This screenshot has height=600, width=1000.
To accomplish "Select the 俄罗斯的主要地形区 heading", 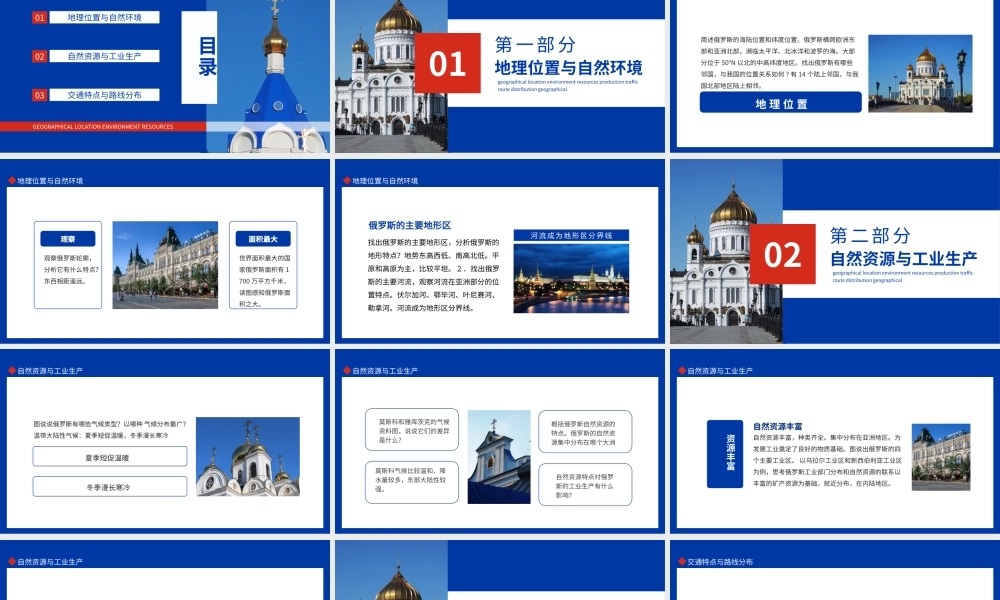I will 409,225.
